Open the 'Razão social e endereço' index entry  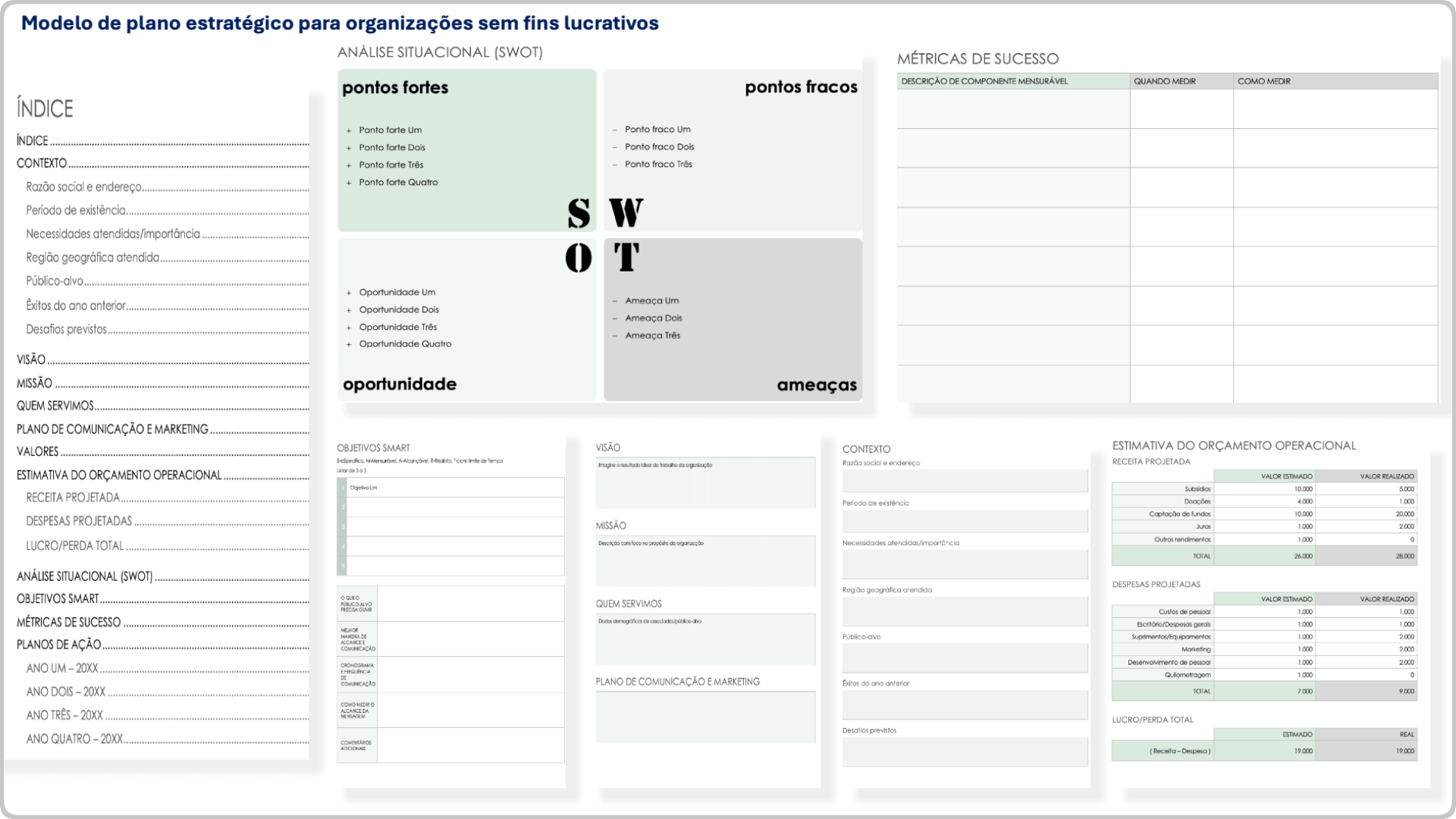pos(83,187)
